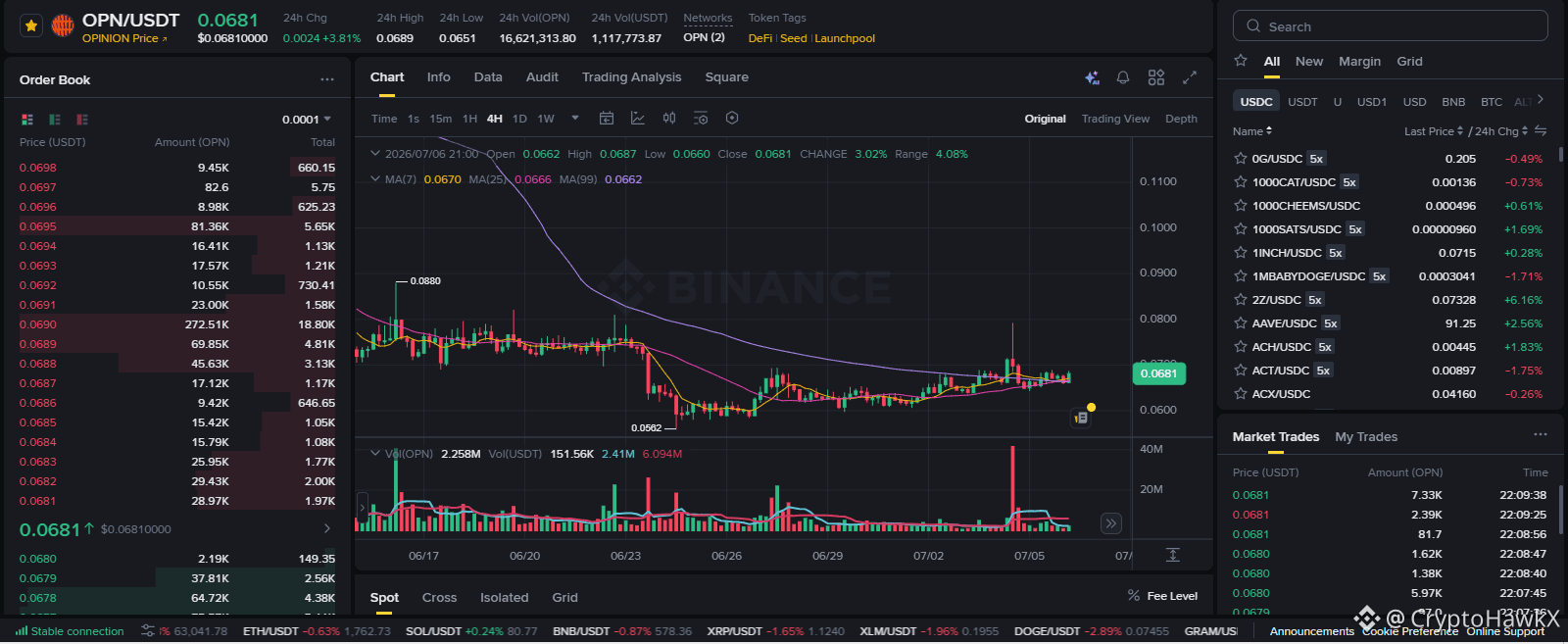Open the Trading Analysis tab
This screenshot has width=1568, height=644.
point(631,77)
